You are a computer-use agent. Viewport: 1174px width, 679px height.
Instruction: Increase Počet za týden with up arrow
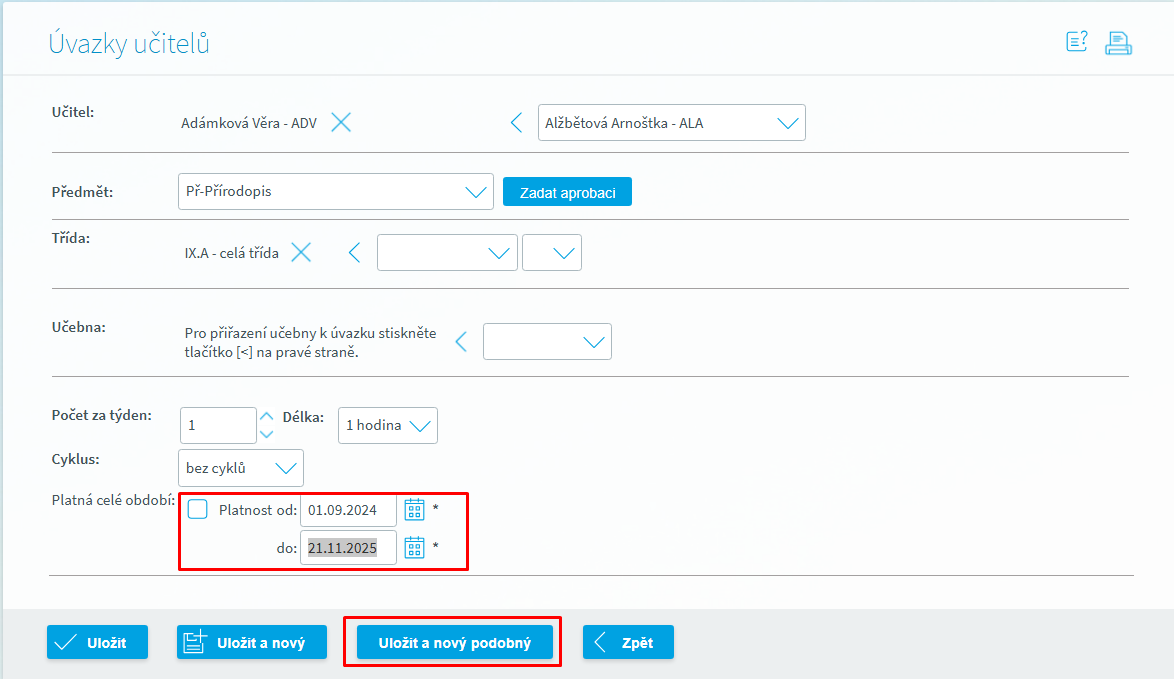(x=266, y=416)
